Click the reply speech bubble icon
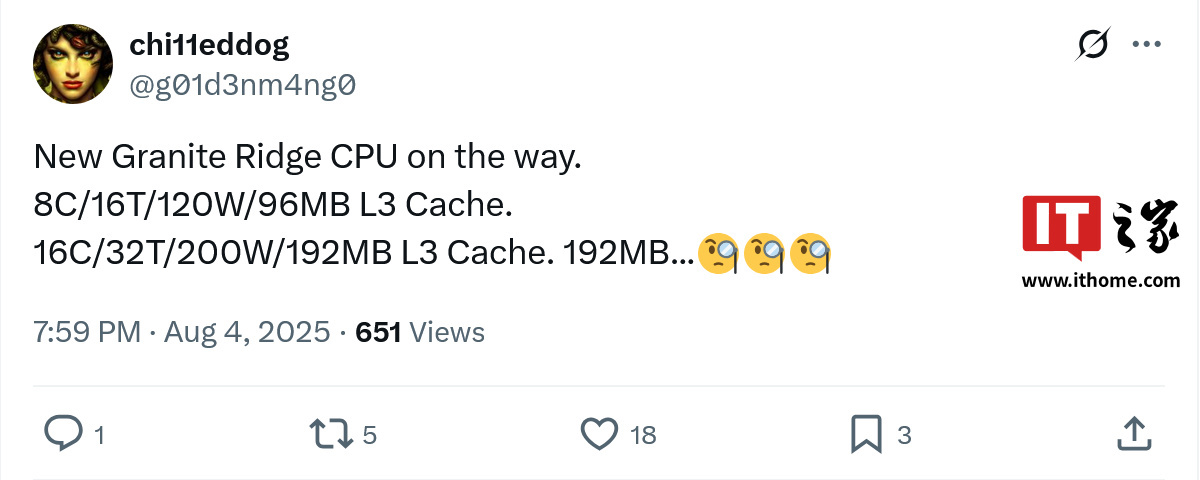Viewport: 1200px width, 480px height. coord(63,433)
